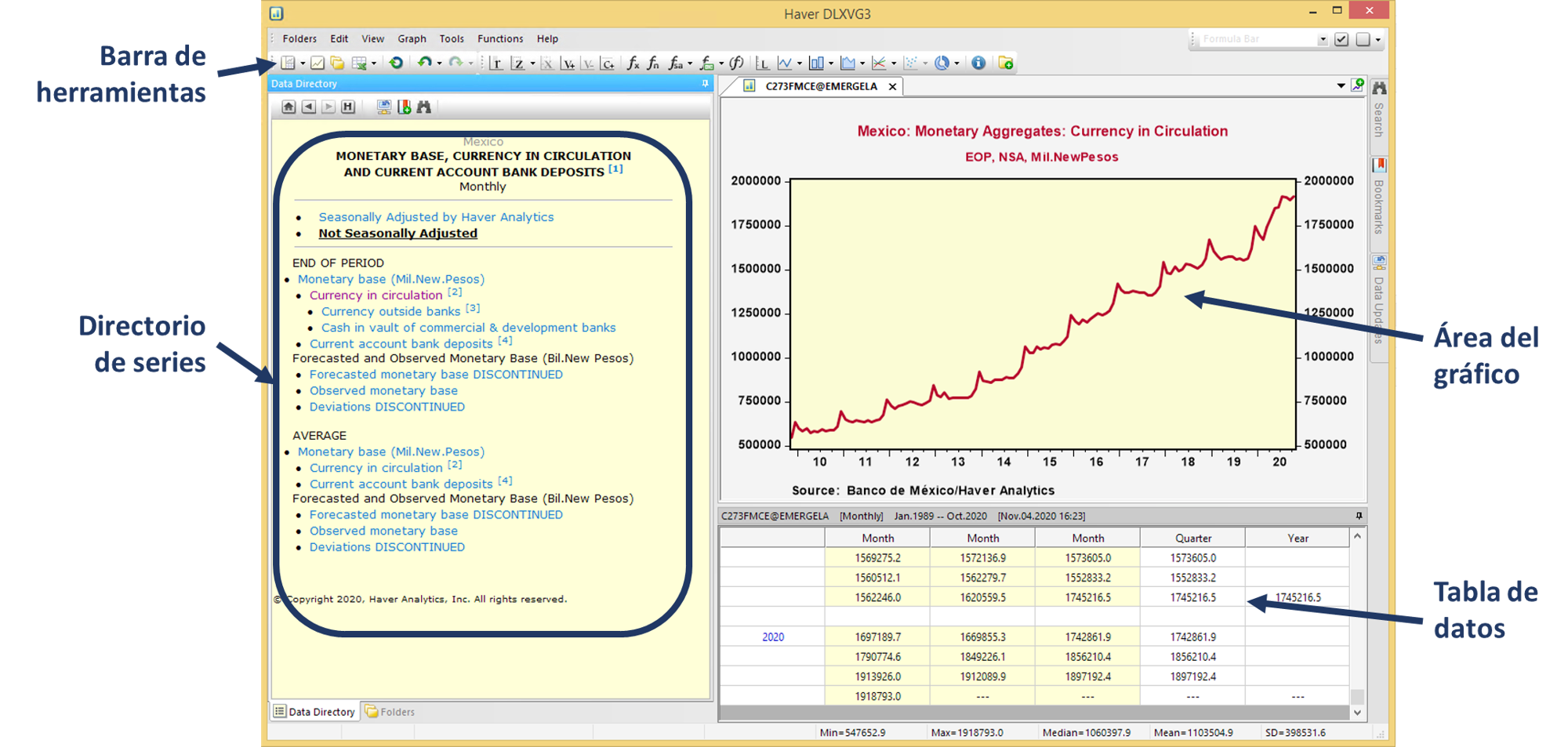Expand the Formula Bar dropdown arrow
1568x747 pixels.
(1323, 39)
